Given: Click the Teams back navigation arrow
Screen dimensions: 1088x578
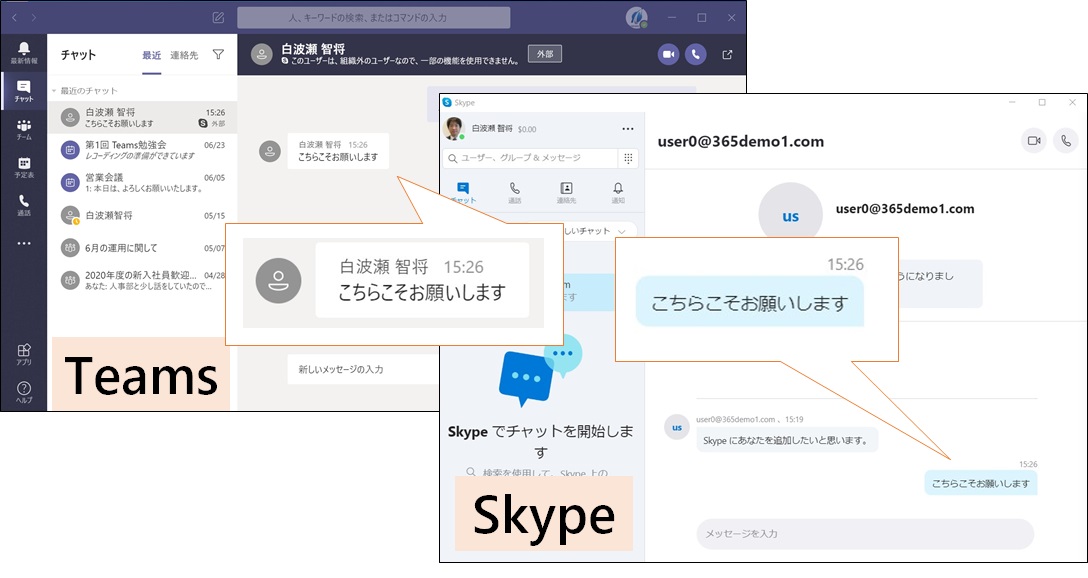Looking at the screenshot, I should tap(15, 17).
